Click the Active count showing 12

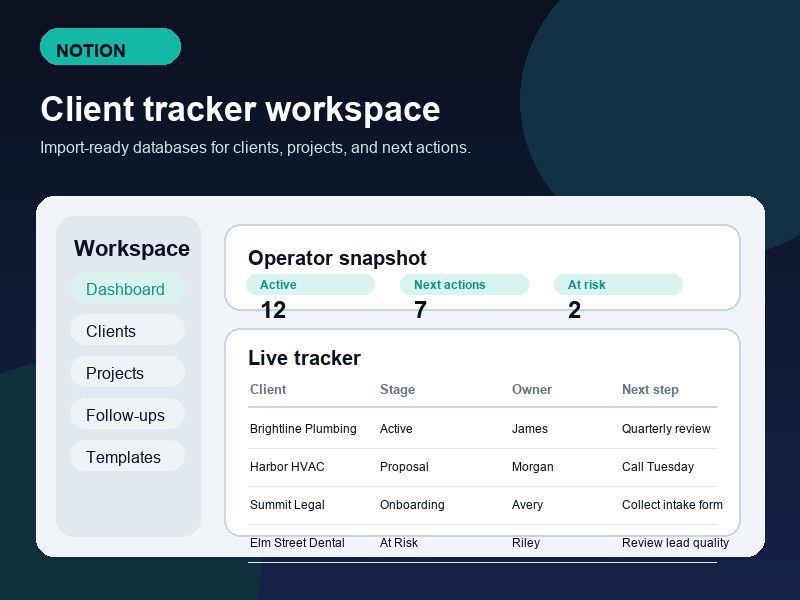tap(275, 310)
